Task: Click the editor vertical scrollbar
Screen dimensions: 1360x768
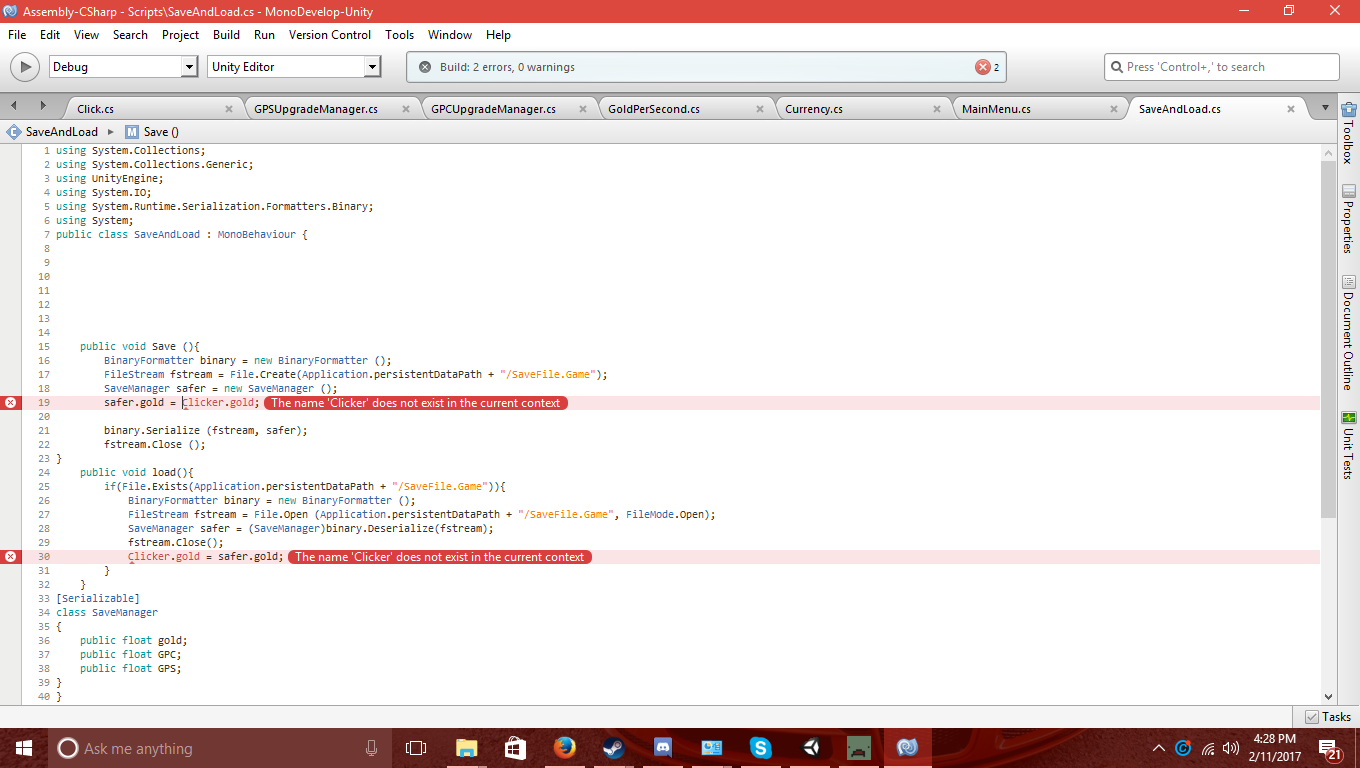Action: pyautogui.click(x=1328, y=340)
